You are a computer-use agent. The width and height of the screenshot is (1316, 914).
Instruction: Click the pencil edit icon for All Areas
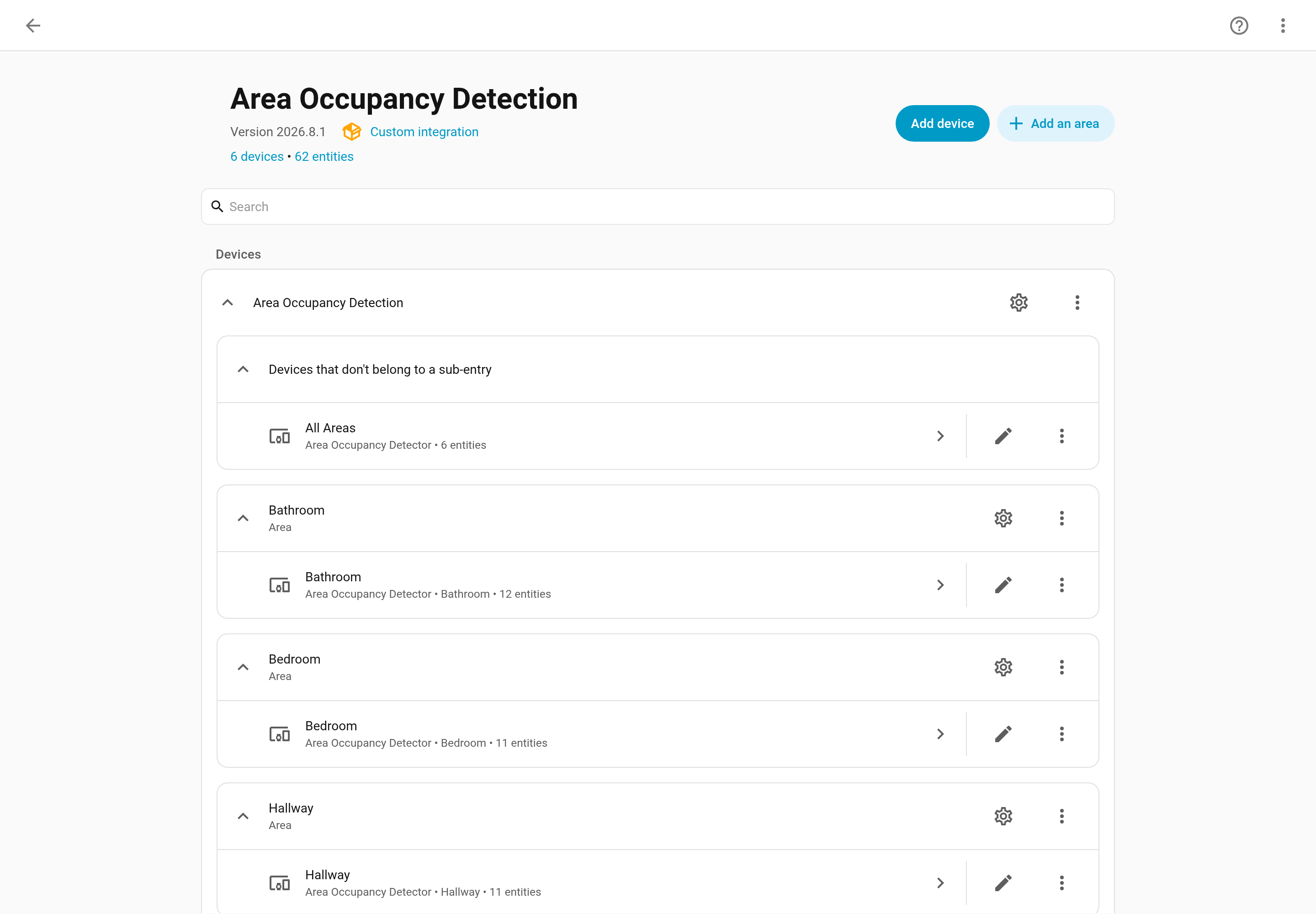(x=1003, y=436)
